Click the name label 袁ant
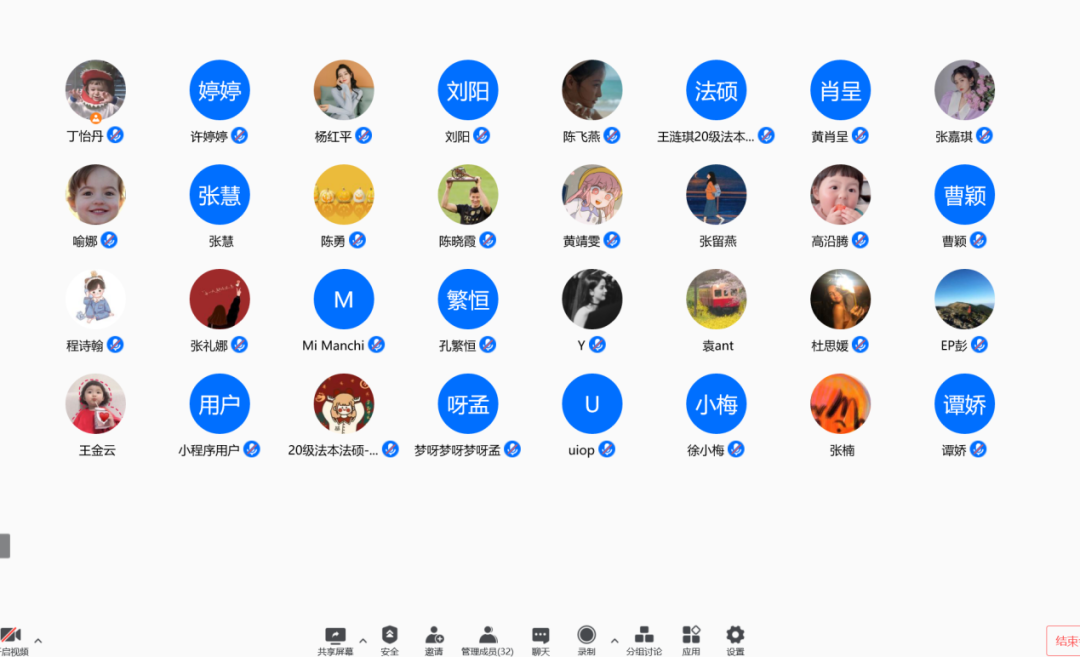This screenshot has height=657, width=1080. (x=717, y=346)
